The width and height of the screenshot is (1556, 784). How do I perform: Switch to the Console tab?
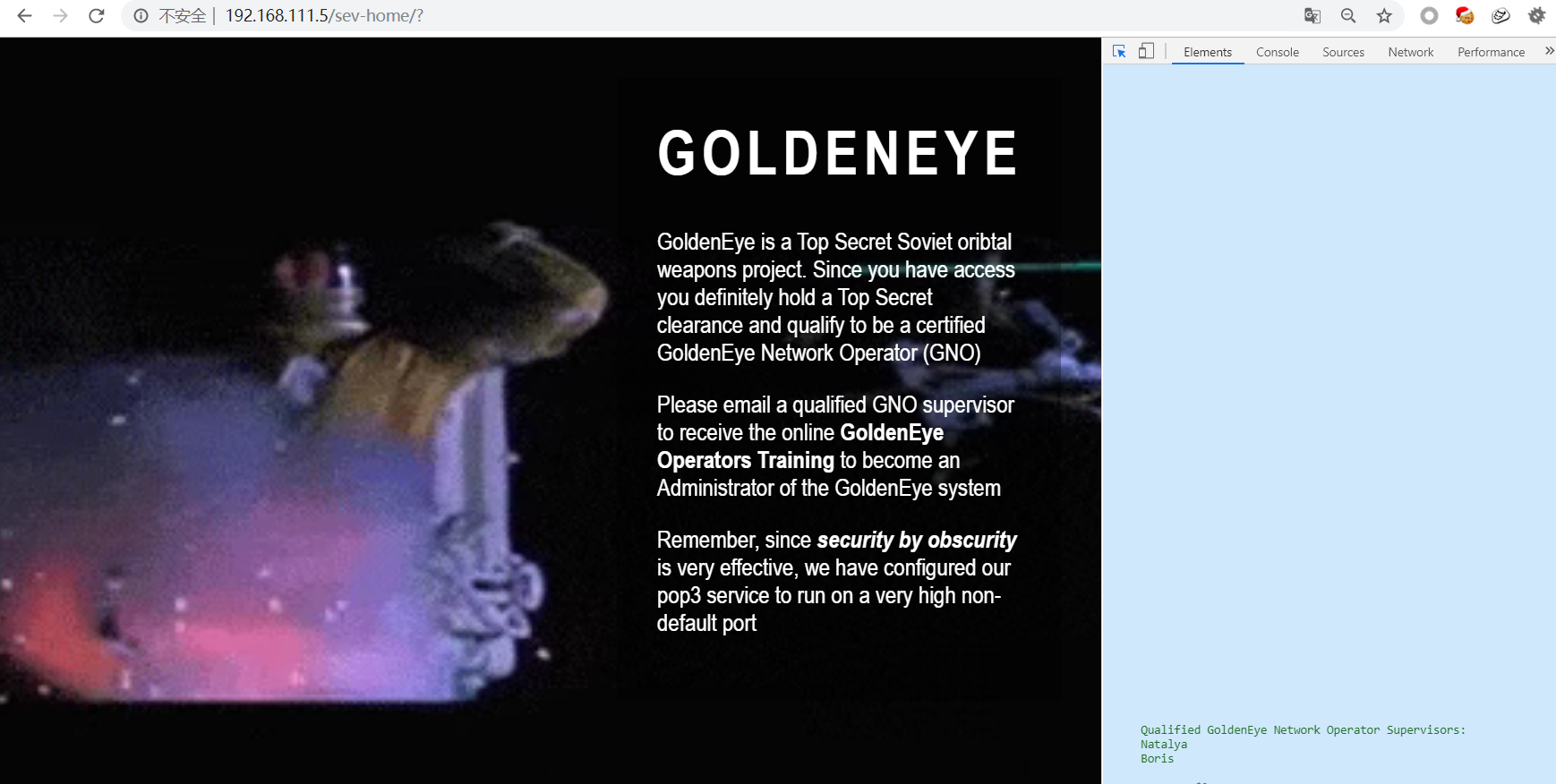pos(1278,52)
